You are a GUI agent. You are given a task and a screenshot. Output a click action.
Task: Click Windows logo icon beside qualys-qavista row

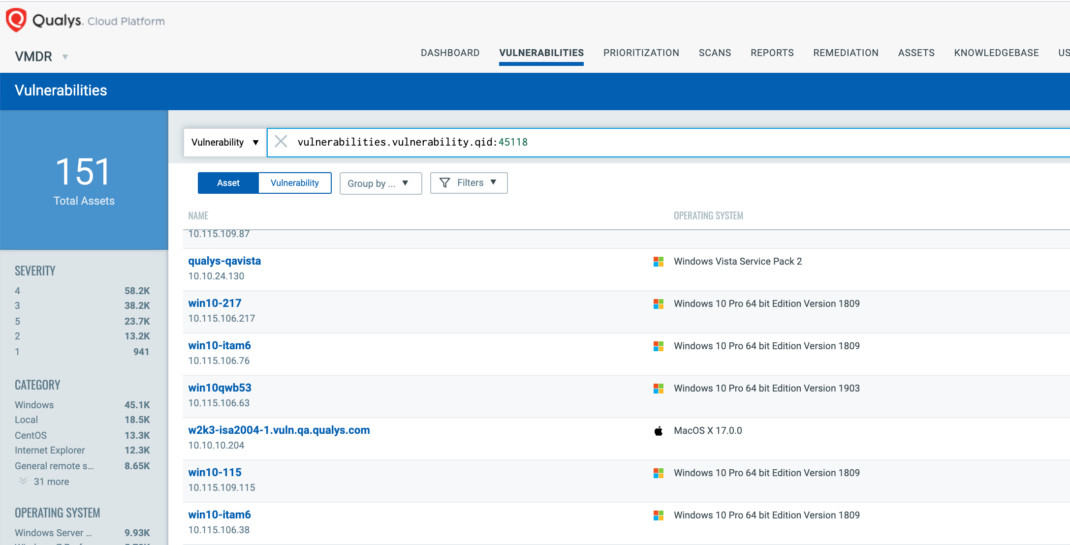coord(658,261)
